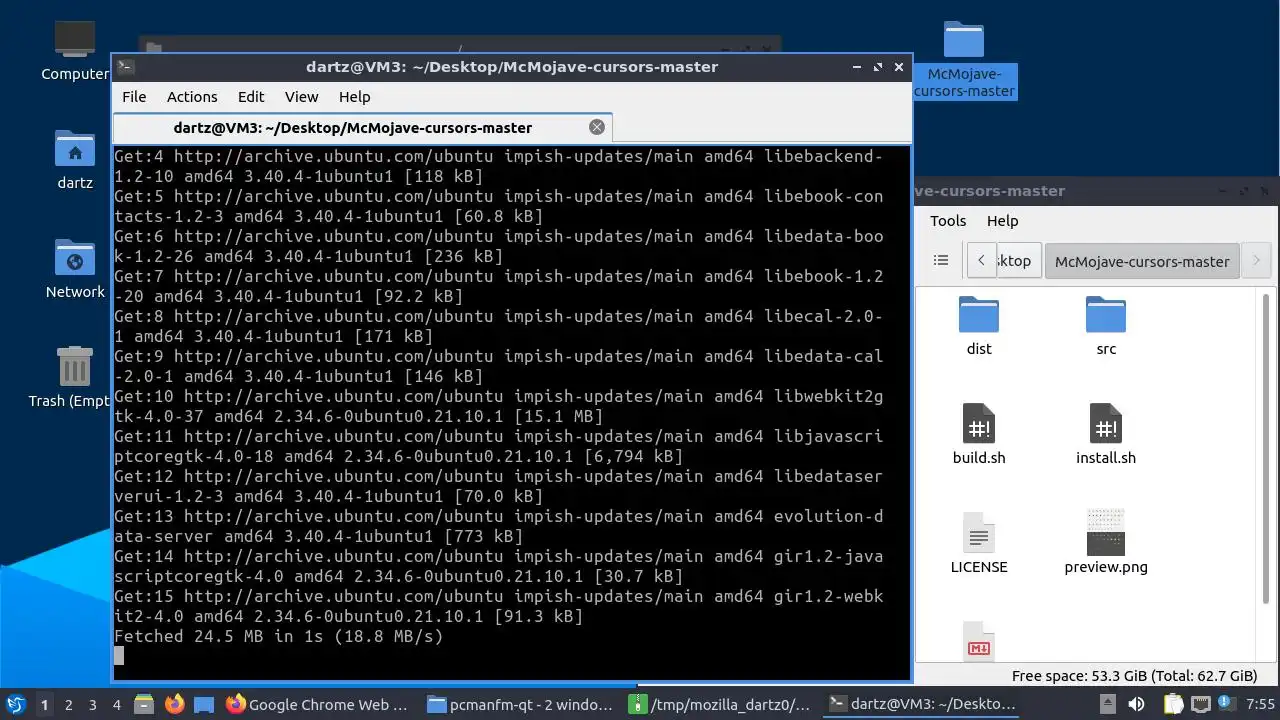This screenshot has width=1280, height=720.
Task: Switch to pcmanfm-qt taskbar entry
Action: pyautogui.click(x=521, y=704)
